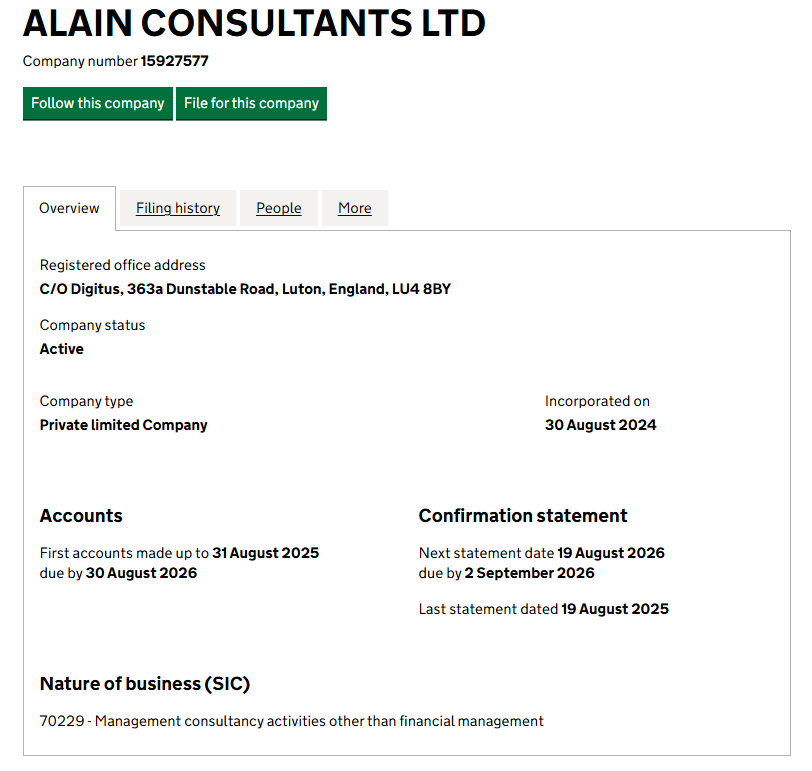Select the Overview tab
The height and width of the screenshot is (771, 812).
tap(69, 208)
